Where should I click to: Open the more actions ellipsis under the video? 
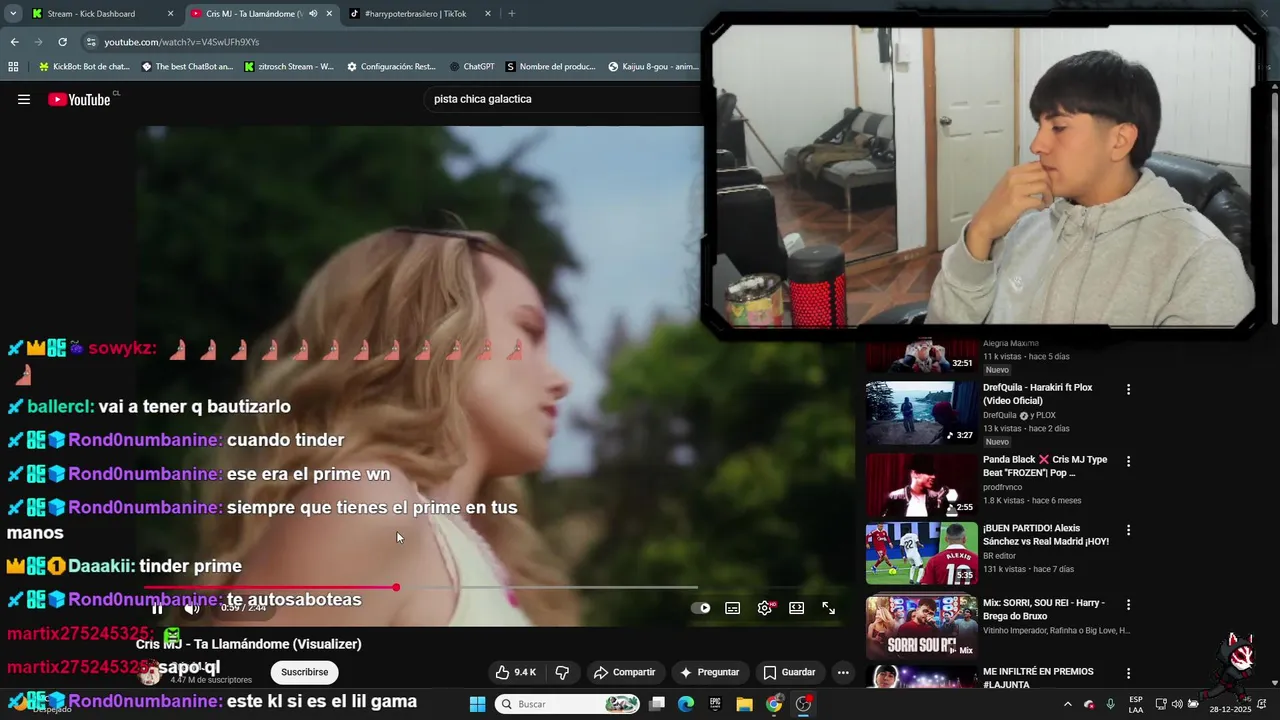pos(843,672)
